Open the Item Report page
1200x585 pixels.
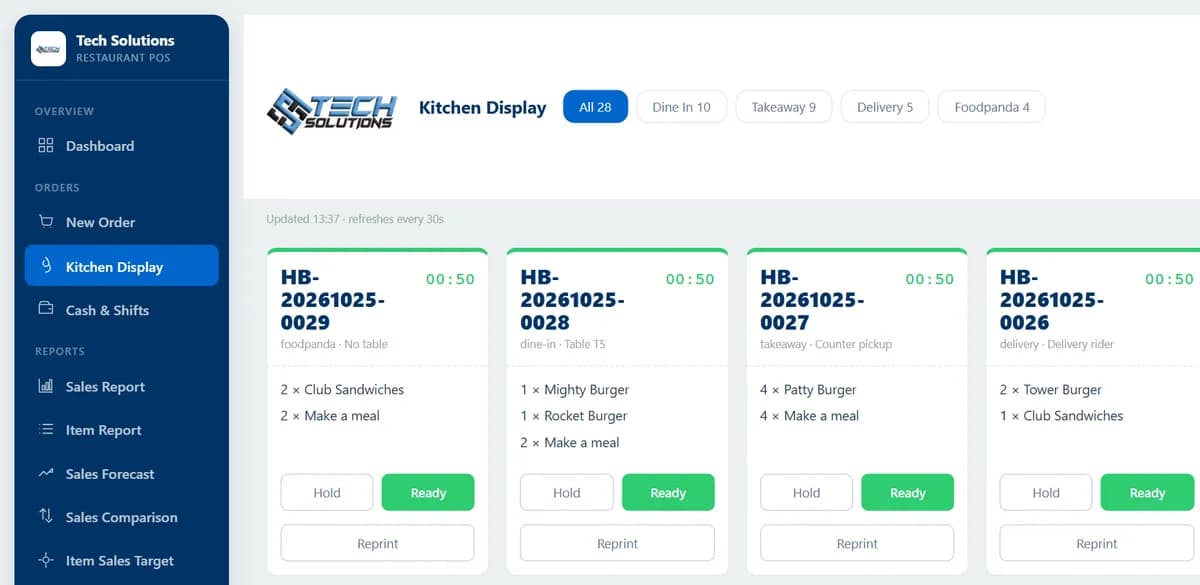coord(121,430)
